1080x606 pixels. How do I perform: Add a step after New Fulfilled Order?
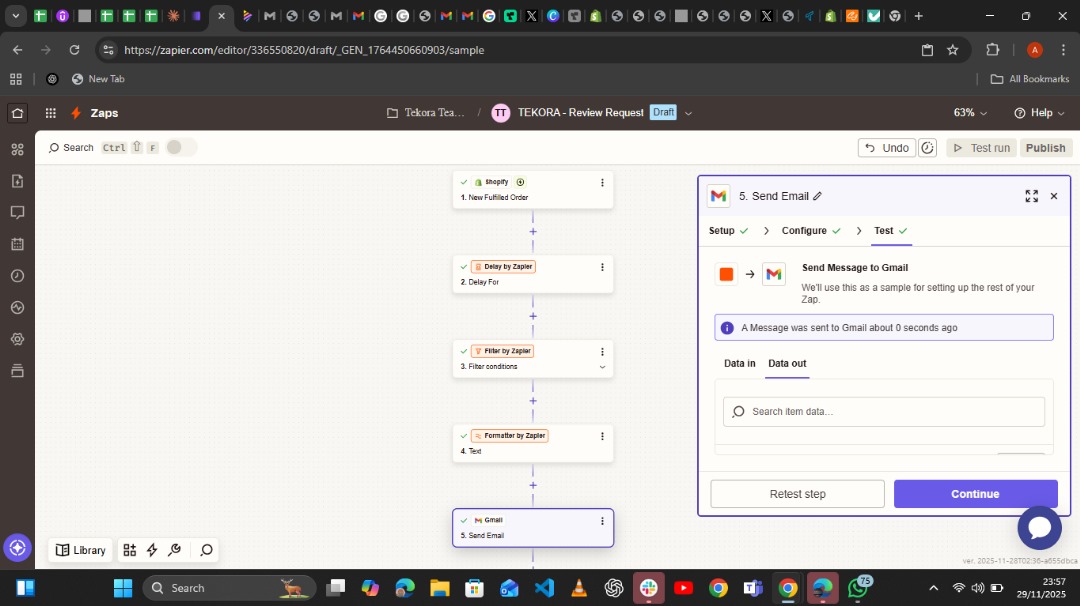(533, 231)
